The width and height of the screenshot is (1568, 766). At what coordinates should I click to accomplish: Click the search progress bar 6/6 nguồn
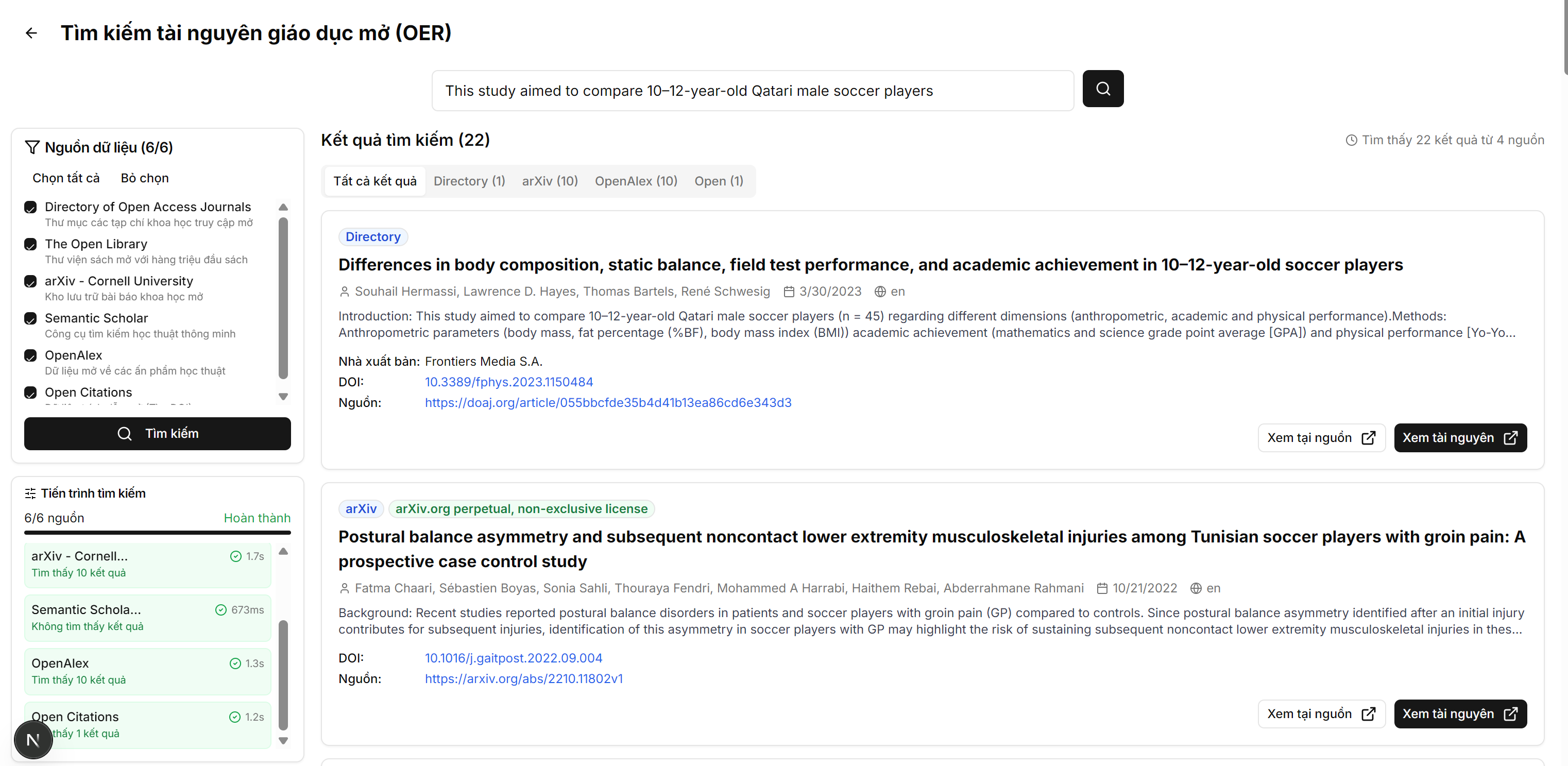coord(158,533)
